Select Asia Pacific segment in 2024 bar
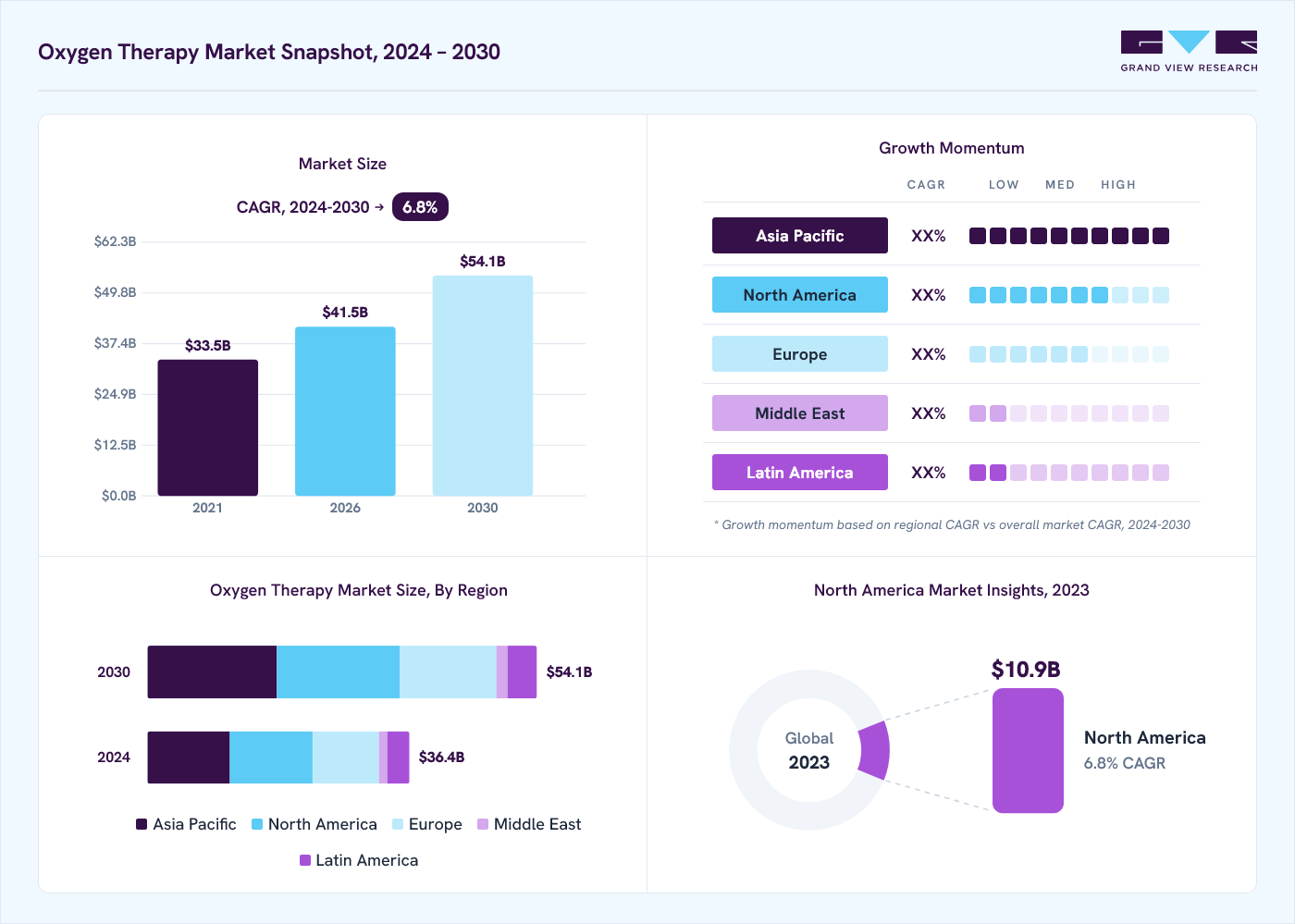Viewport: 1295px width, 924px height. (189, 758)
